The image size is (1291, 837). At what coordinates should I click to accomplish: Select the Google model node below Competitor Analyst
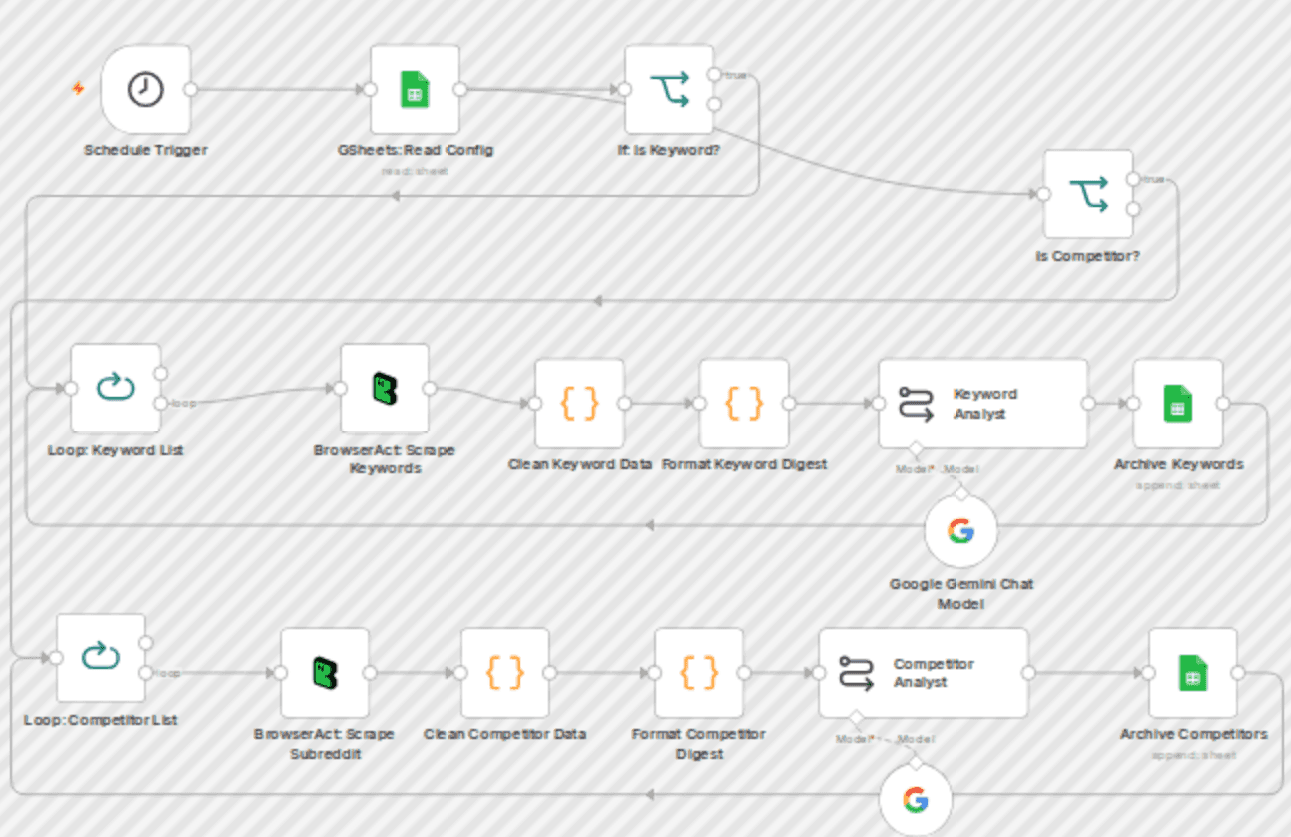pos(915,800)
